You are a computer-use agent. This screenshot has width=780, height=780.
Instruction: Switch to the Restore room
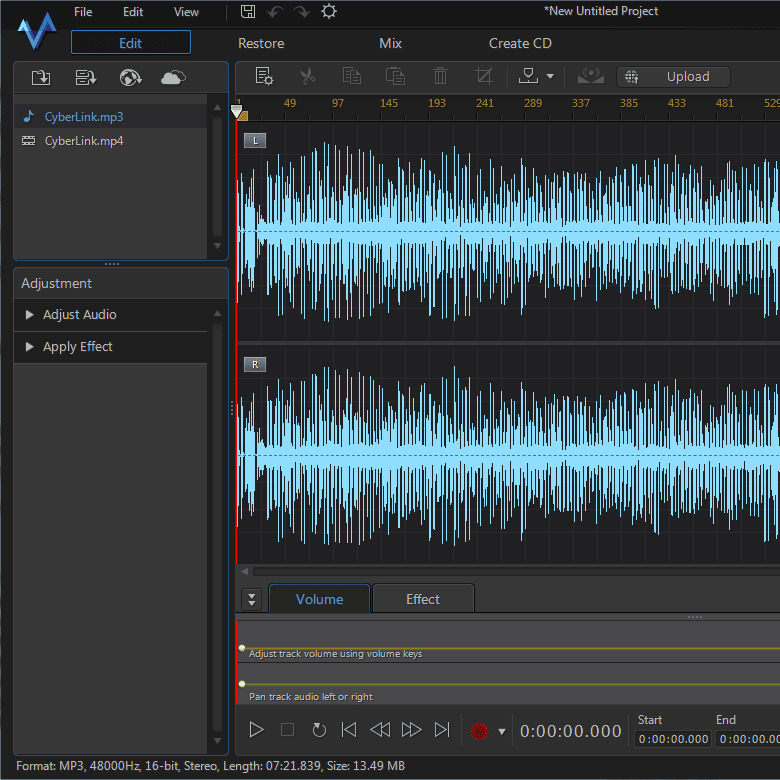tap(261, 43)
